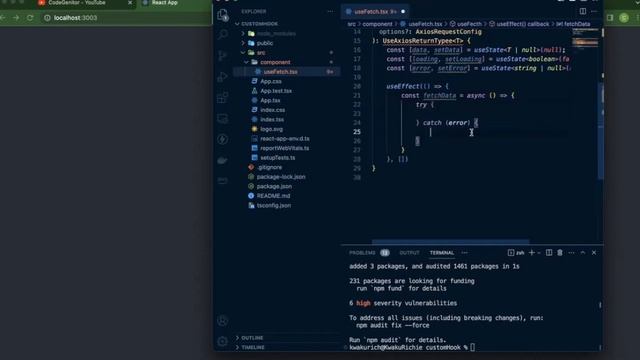The height and width of the screenshot is (360, 640).
Task: Open Explorer more actions ellipsis
Action: (x=330, y=11)
